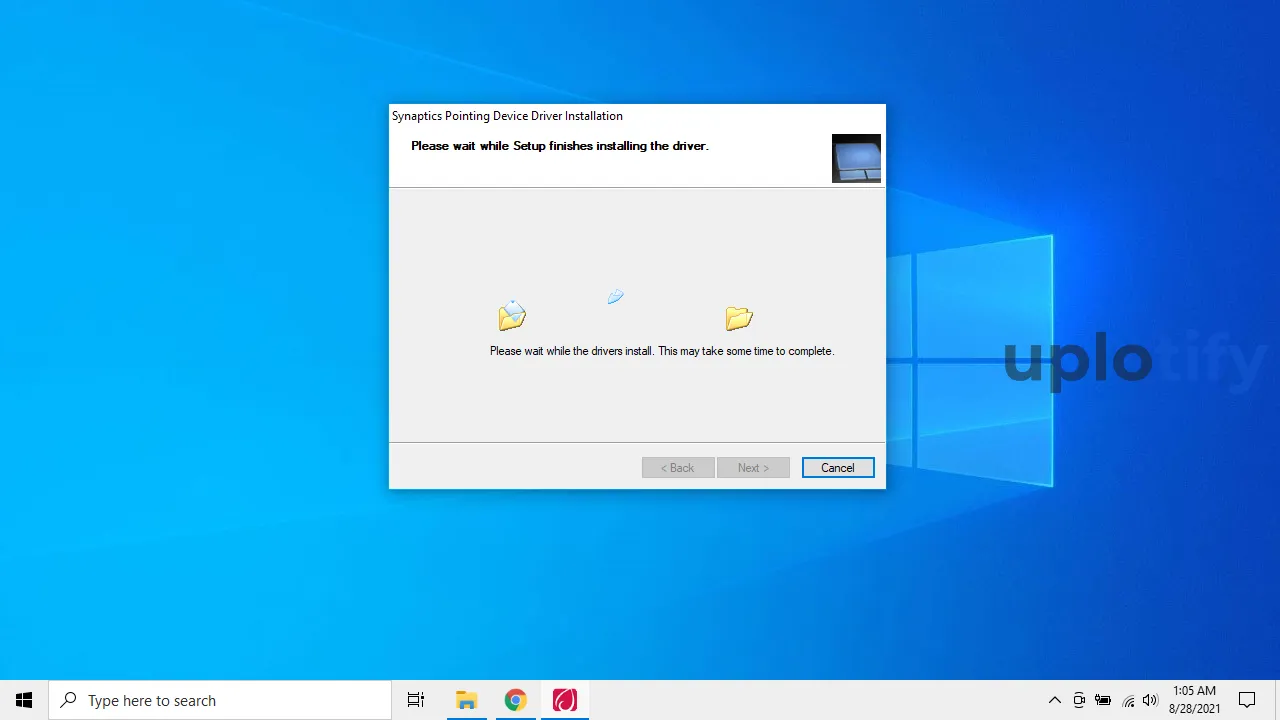Click the Cancel button in installer

pos(838,468)
